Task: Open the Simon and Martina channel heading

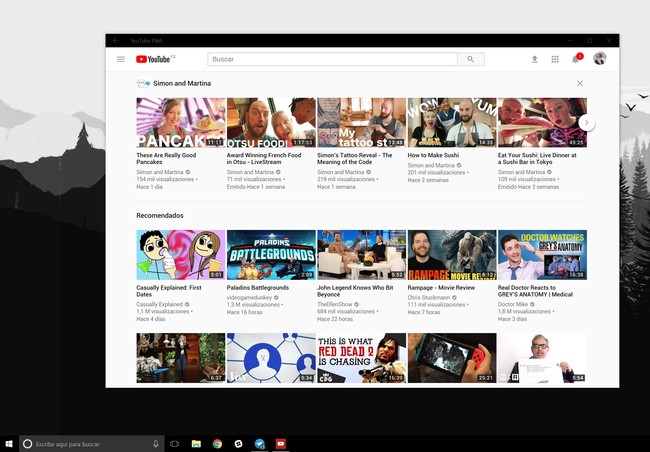Action: tap(181, 83)
